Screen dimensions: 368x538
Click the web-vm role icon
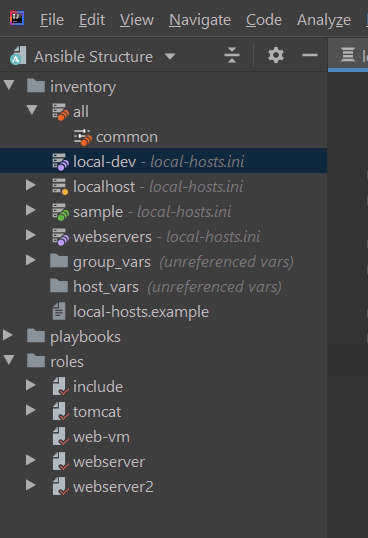[x=60, y=436]
